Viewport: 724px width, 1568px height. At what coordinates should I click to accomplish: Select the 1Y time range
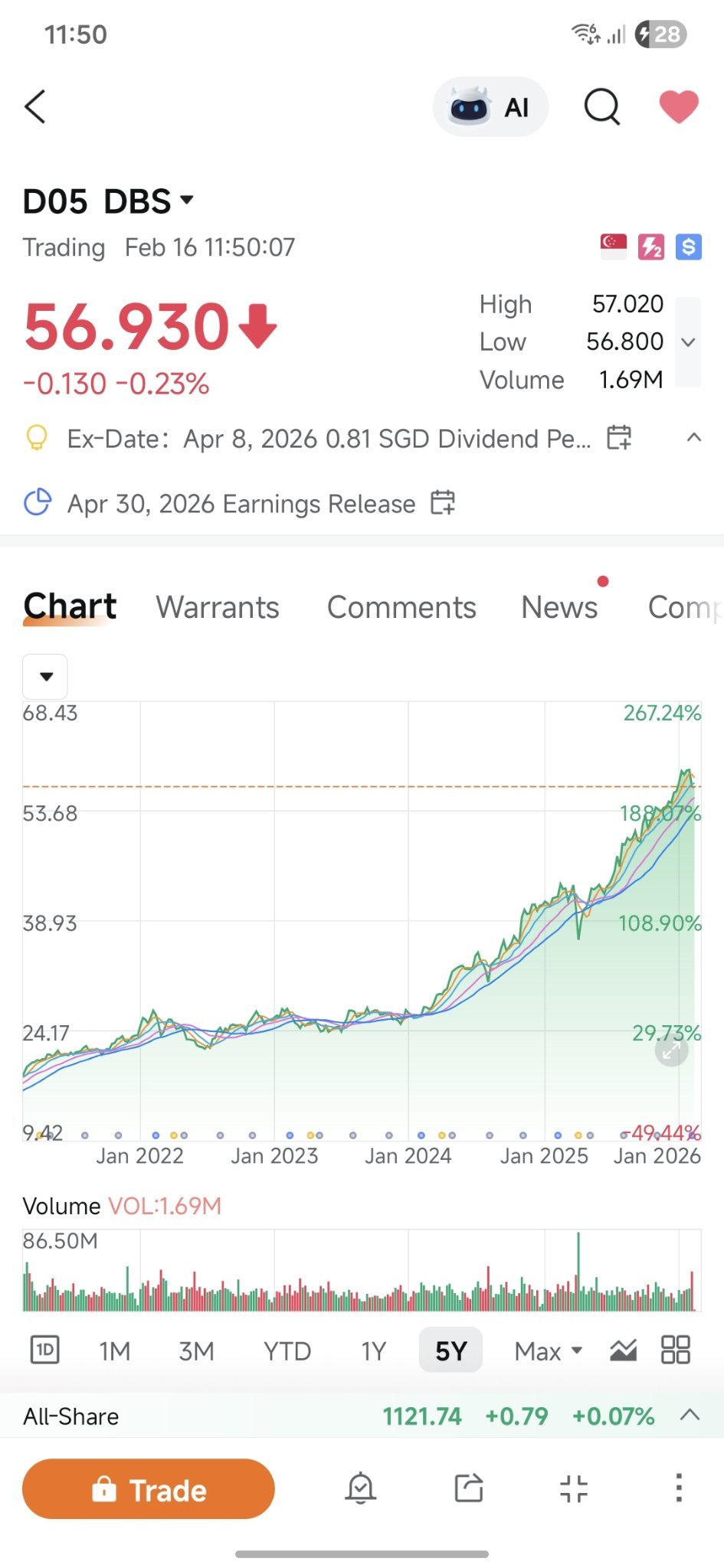point(373,1351)
